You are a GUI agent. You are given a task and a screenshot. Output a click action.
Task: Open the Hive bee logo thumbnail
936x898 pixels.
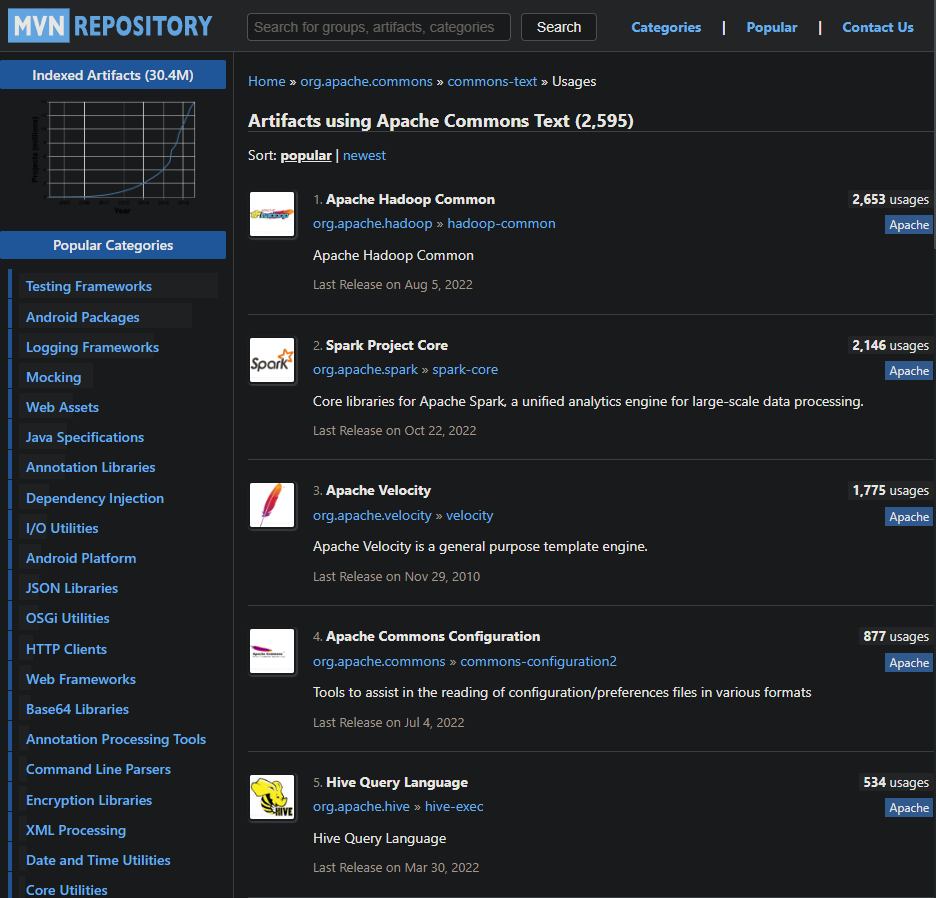coord(272,797)
